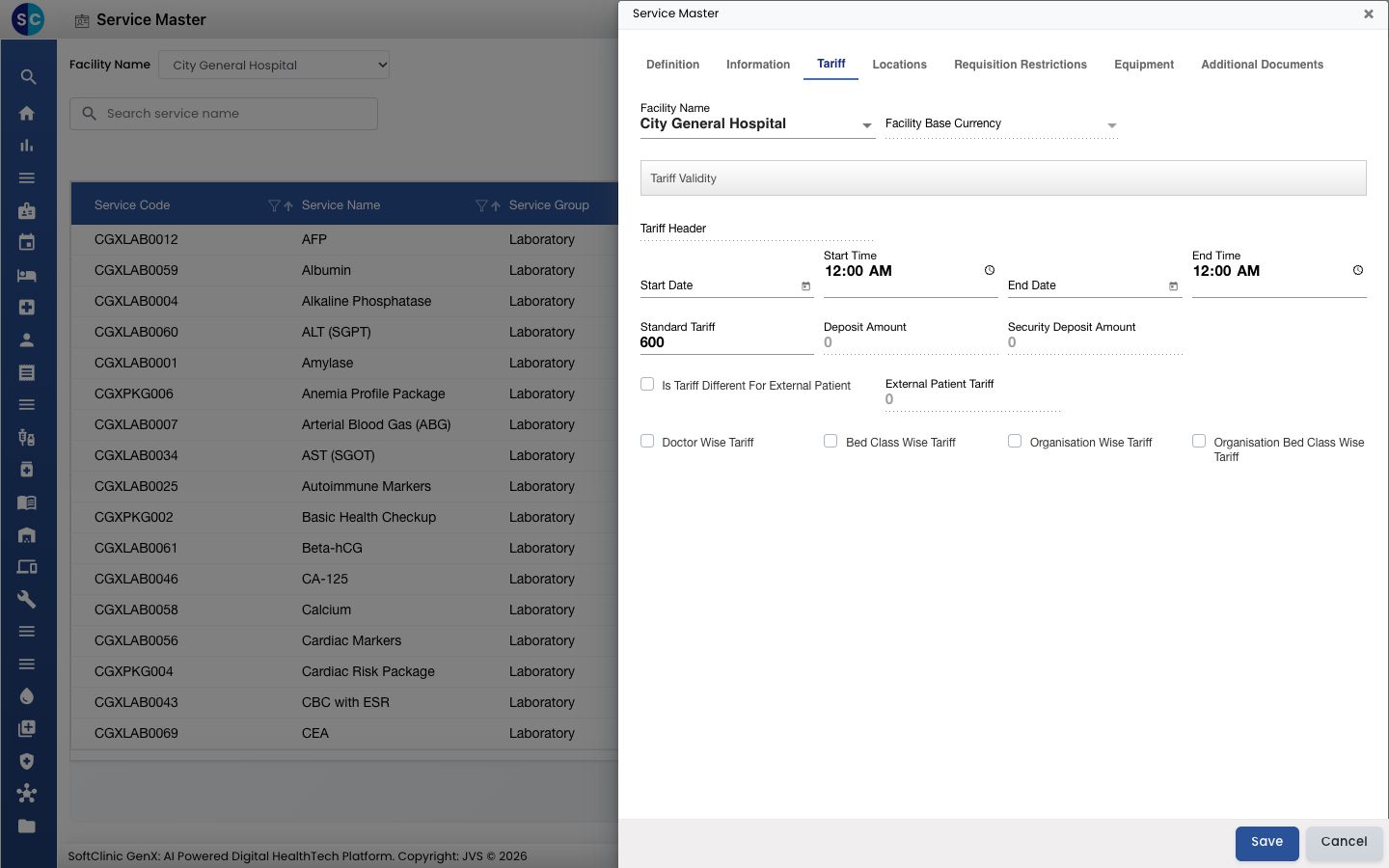Go to the Home icon in sidebar
This screenshot has height=868, width=1389.
pos(27,113)
